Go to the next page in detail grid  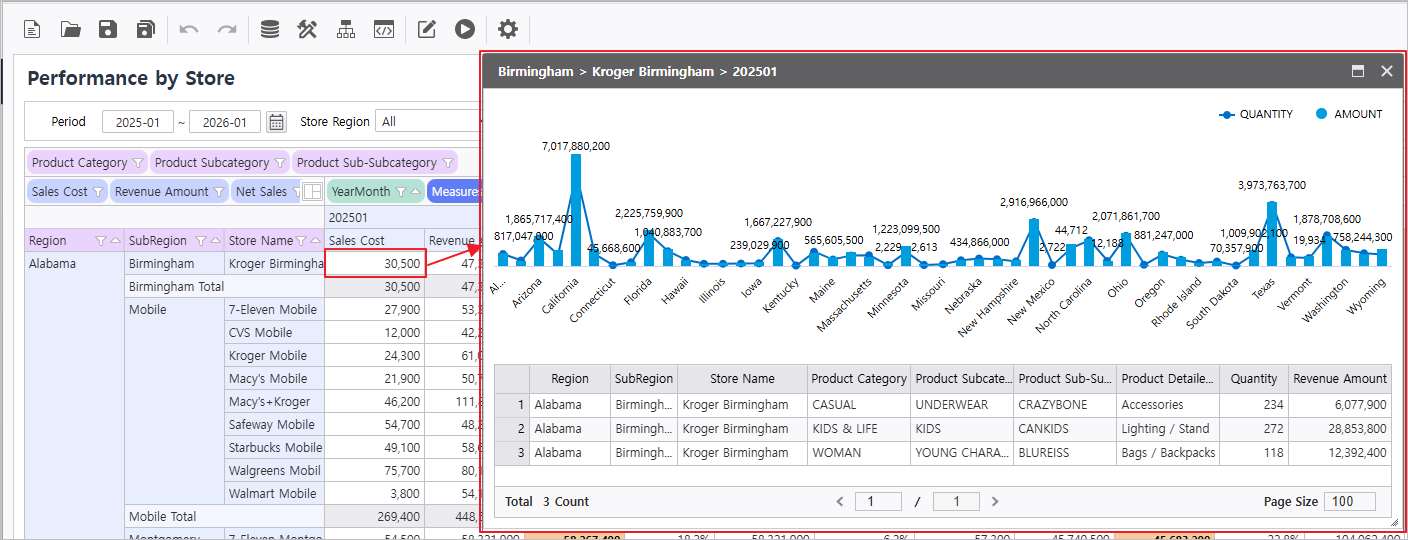point(994,502)
